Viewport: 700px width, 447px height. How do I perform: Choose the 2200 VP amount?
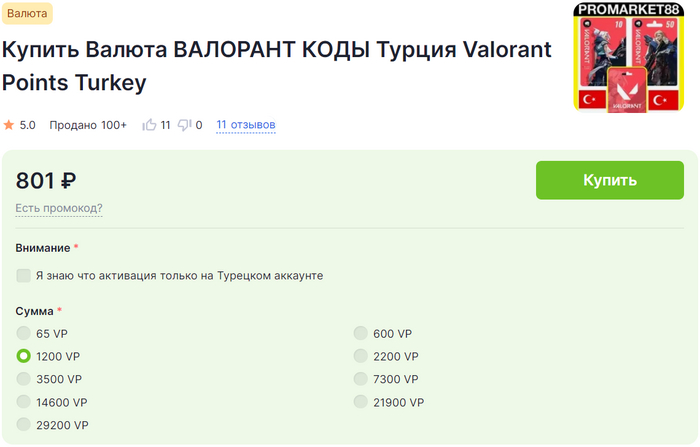361,356
